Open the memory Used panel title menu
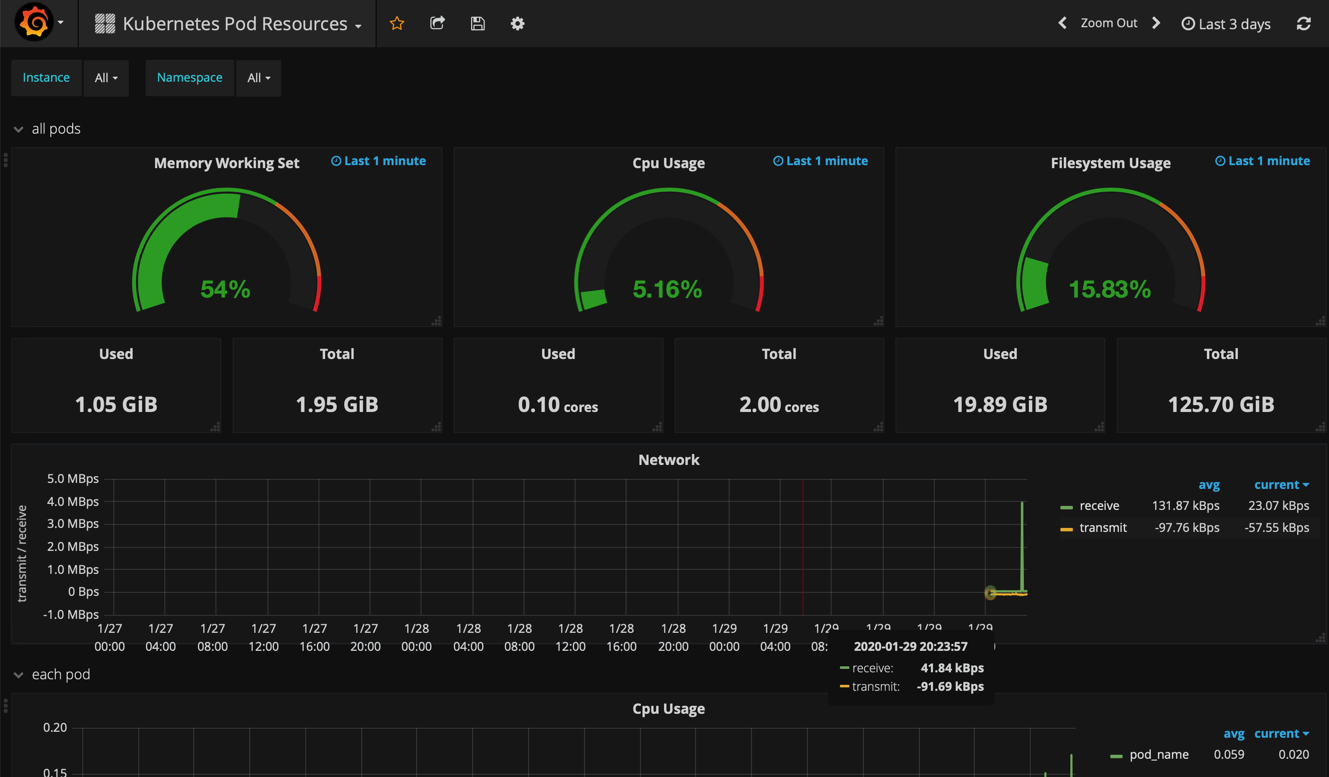The height and width of the screenshot is (777, 1329). click(x=116, y=354)
